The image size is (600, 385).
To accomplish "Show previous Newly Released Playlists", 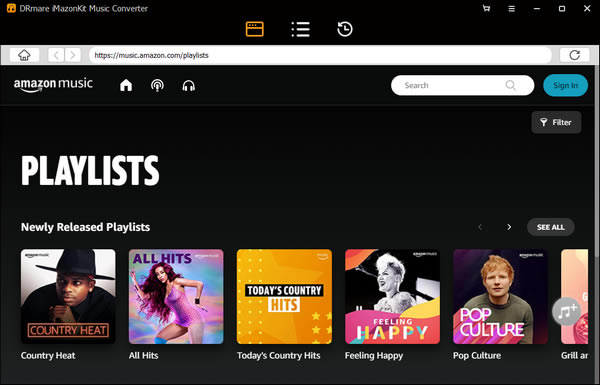I will point(480,227).
